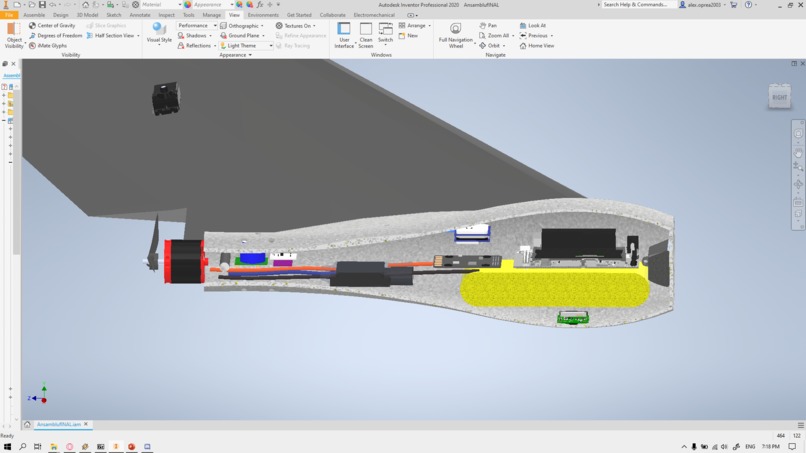Viewport: 806px width, 453px height.
Task: Close the model browser panel
Action: [x=13, y=64]
